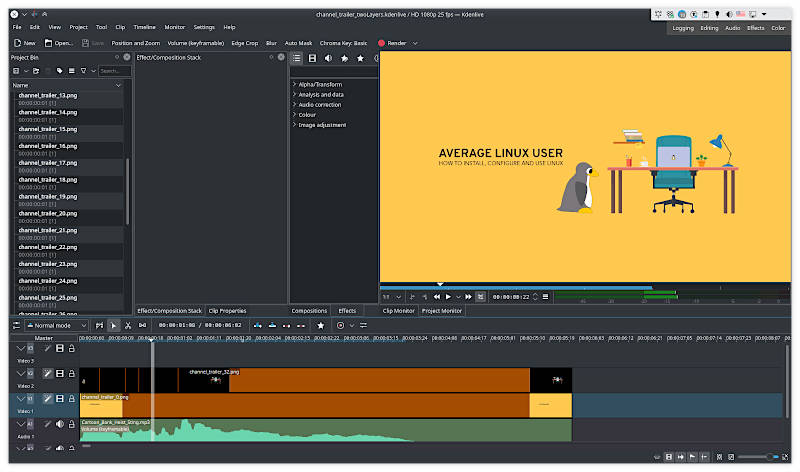Expand the Audio correction category
Image resolution: width=800 pixels, height=472 pixels.
294,105
